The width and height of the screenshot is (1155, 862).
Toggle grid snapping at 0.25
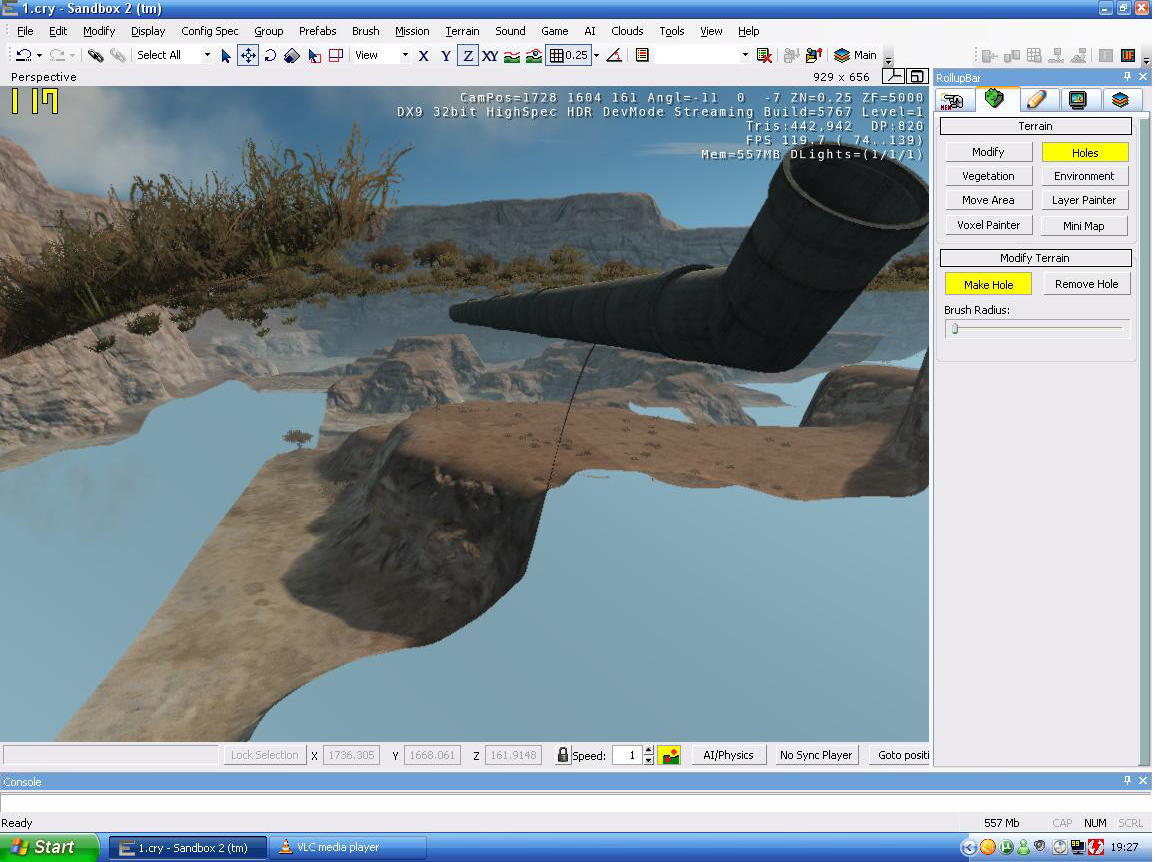point(568,55)
